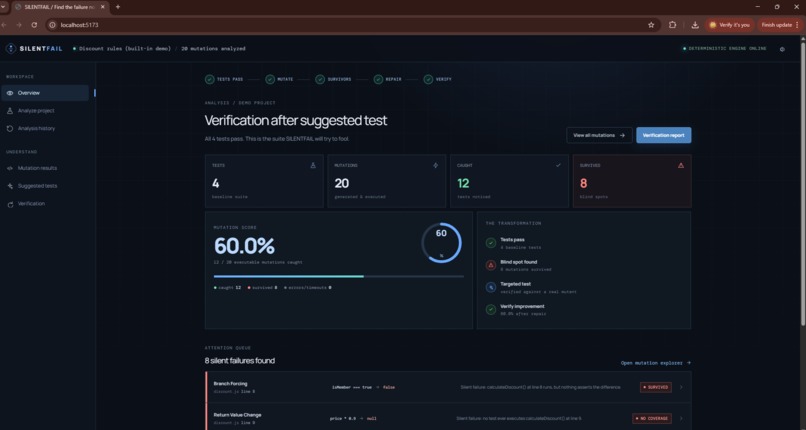
Task: Click the flask icon beside Analyze project
Action: (x=10, y=111)
